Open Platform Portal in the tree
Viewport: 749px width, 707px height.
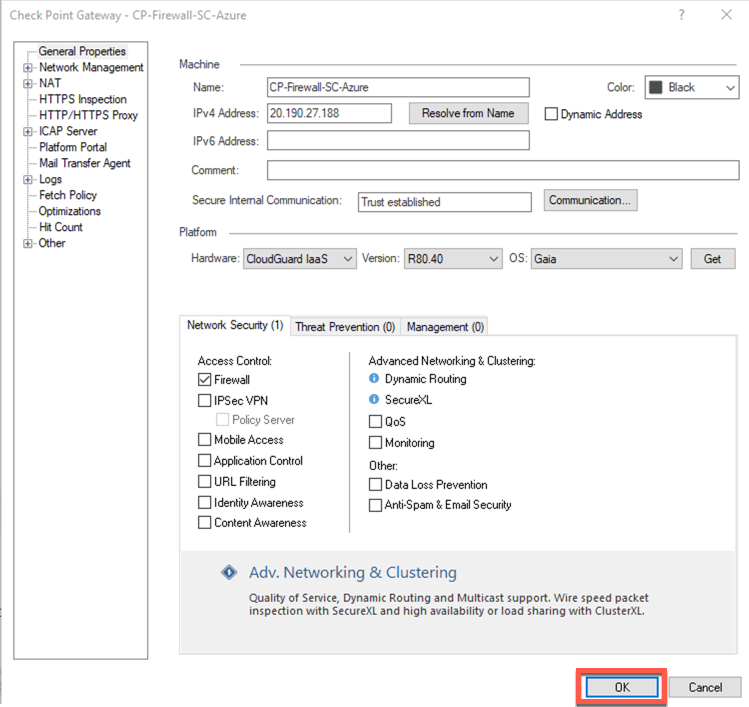tap(73, 147)
